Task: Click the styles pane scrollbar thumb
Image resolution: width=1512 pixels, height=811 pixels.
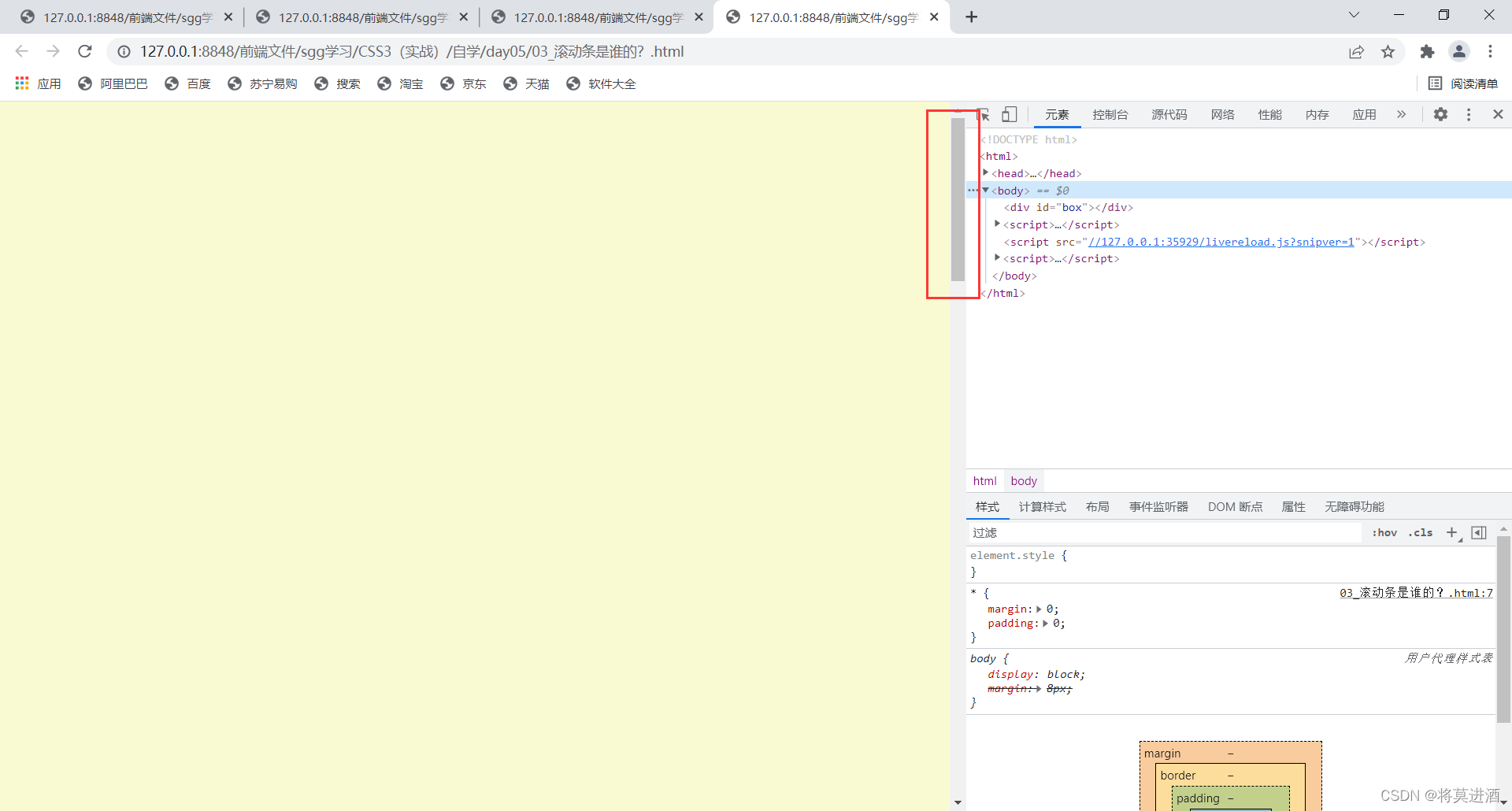Action: pos(1503,630)
